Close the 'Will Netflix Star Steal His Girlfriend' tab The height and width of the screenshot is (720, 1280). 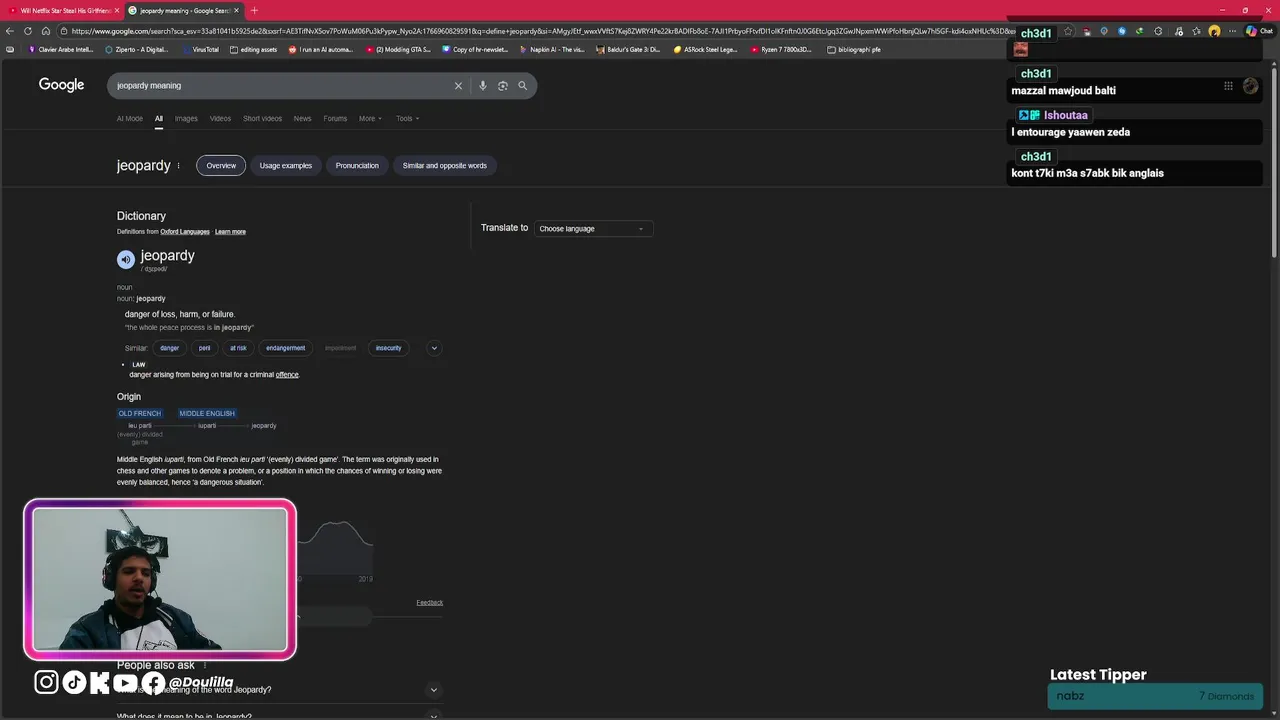117,10
